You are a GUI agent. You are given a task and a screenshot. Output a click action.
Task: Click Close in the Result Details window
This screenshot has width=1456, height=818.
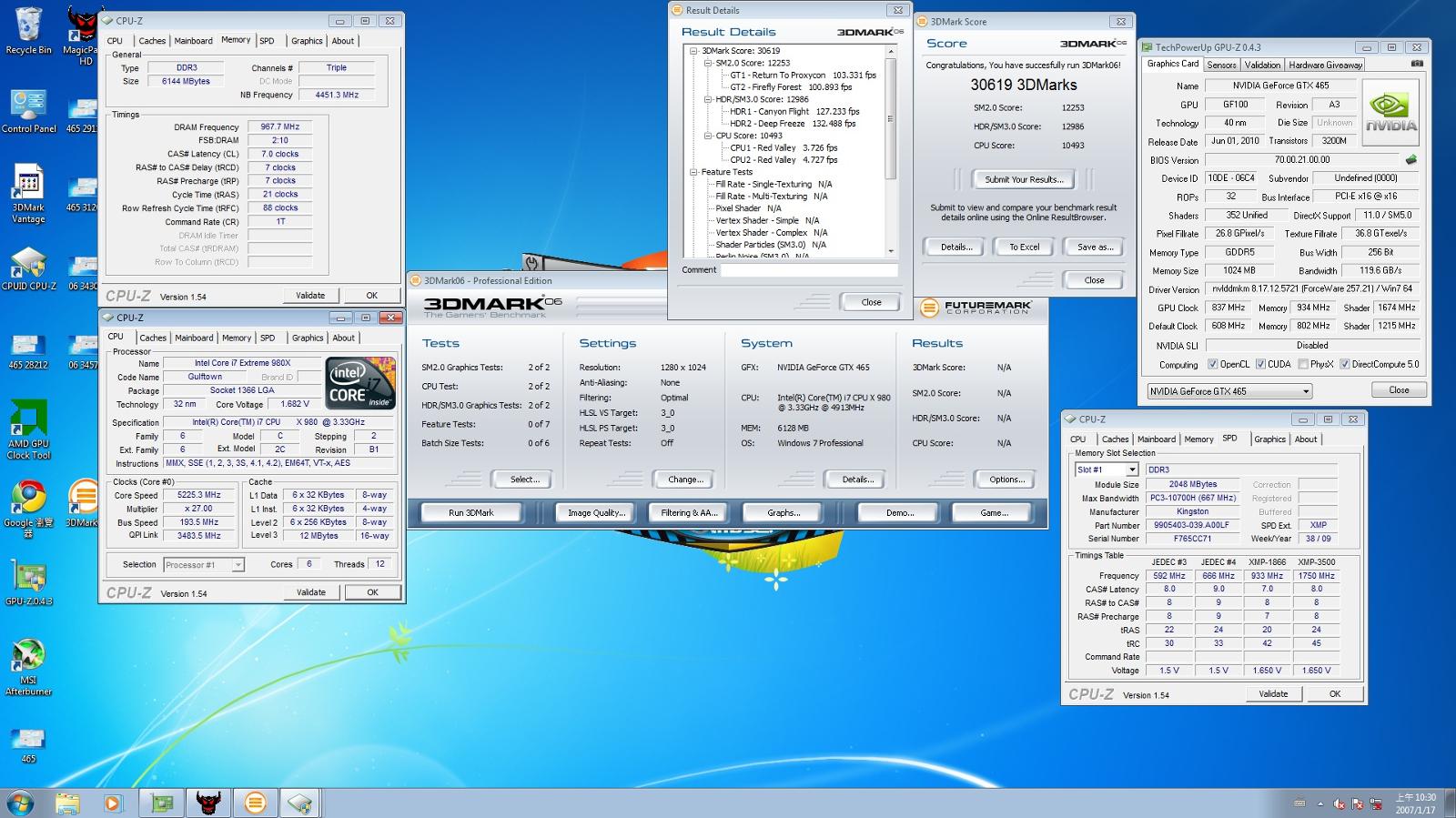tap(871, 302)
